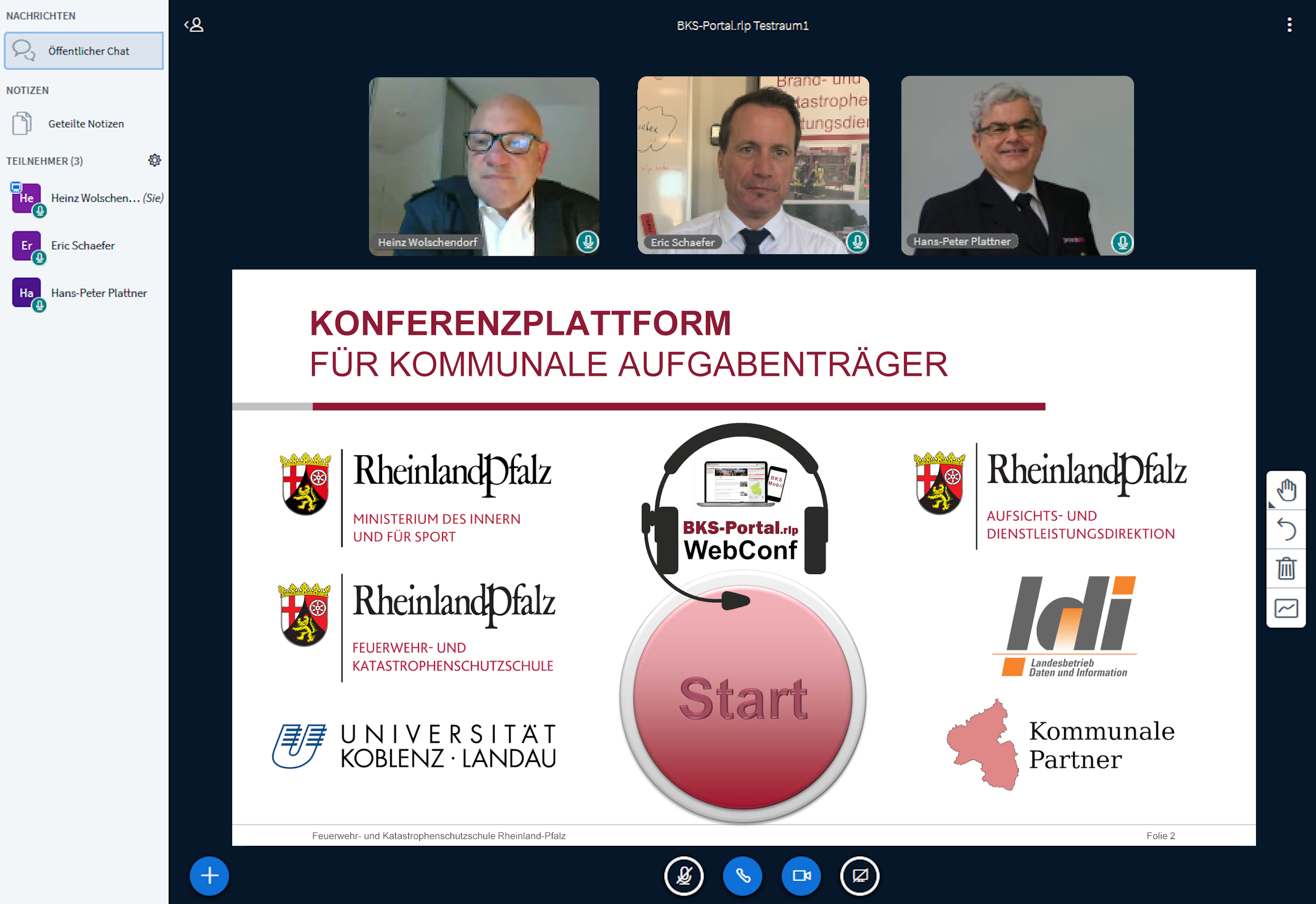The image size is (1316, 904).
Task: Select participant Eric Schaefer
Action: coord(83,245)
